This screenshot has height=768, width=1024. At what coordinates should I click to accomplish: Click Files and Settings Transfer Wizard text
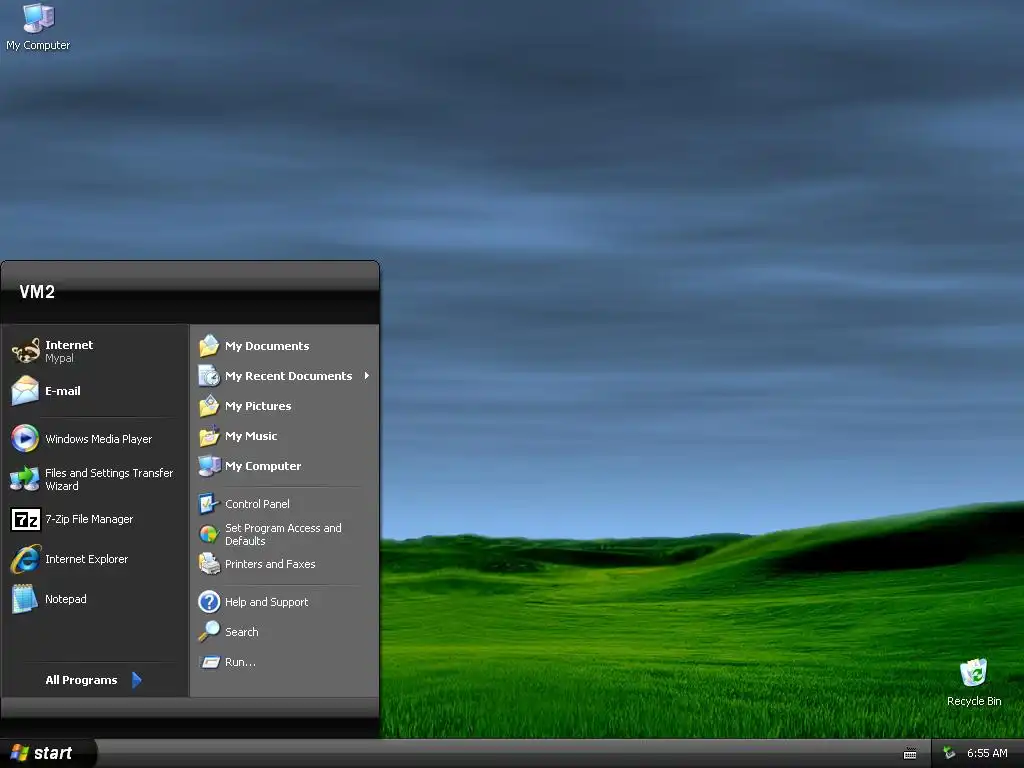[x=109, y=479]
